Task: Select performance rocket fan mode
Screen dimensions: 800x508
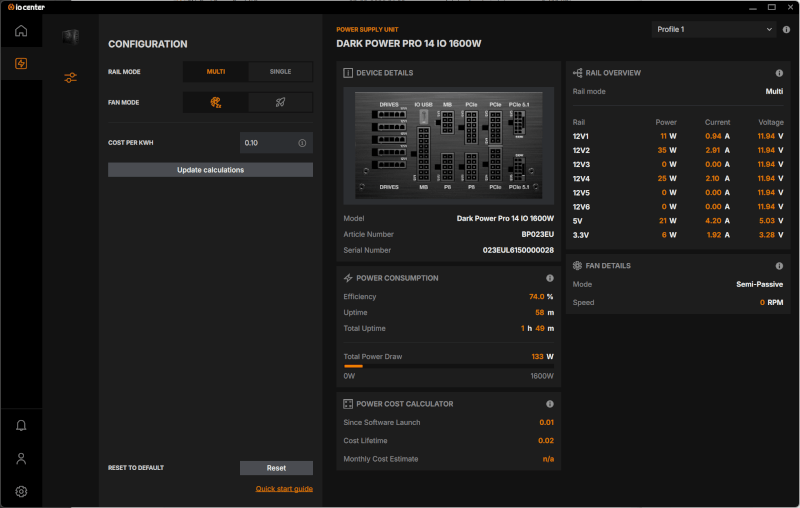Action: [280, 103]
